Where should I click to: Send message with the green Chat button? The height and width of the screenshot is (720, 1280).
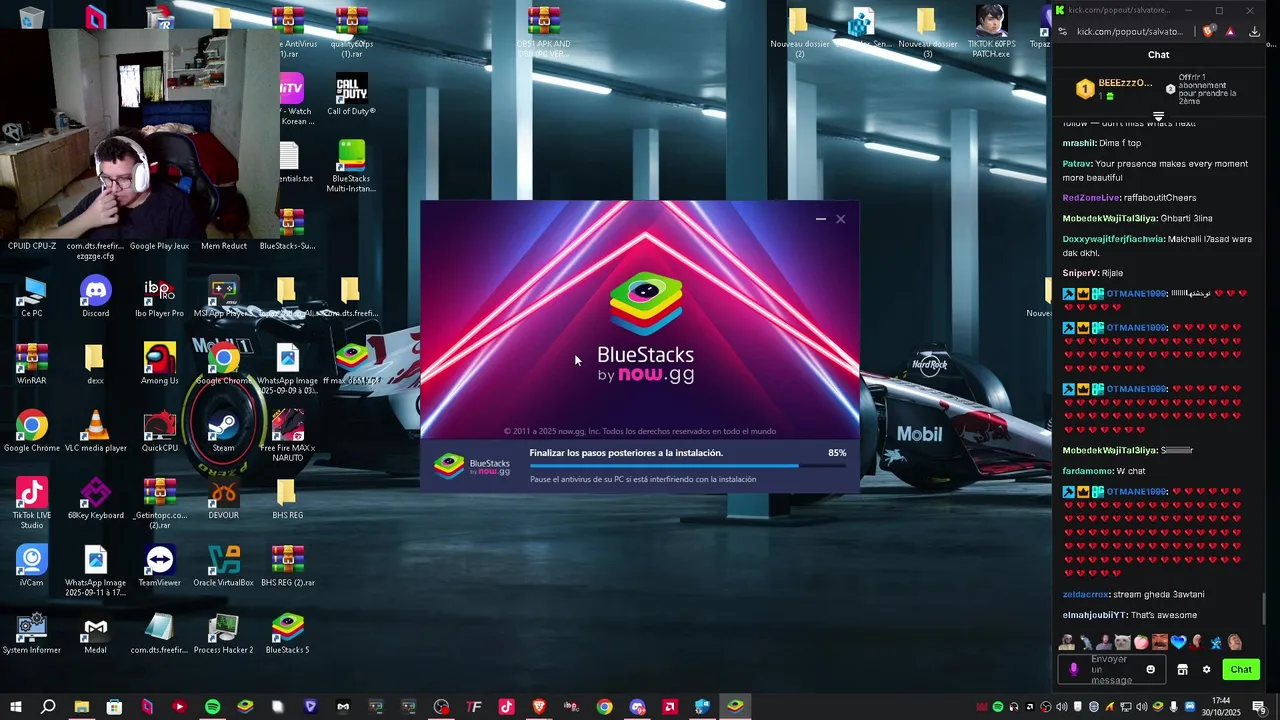1241,670
